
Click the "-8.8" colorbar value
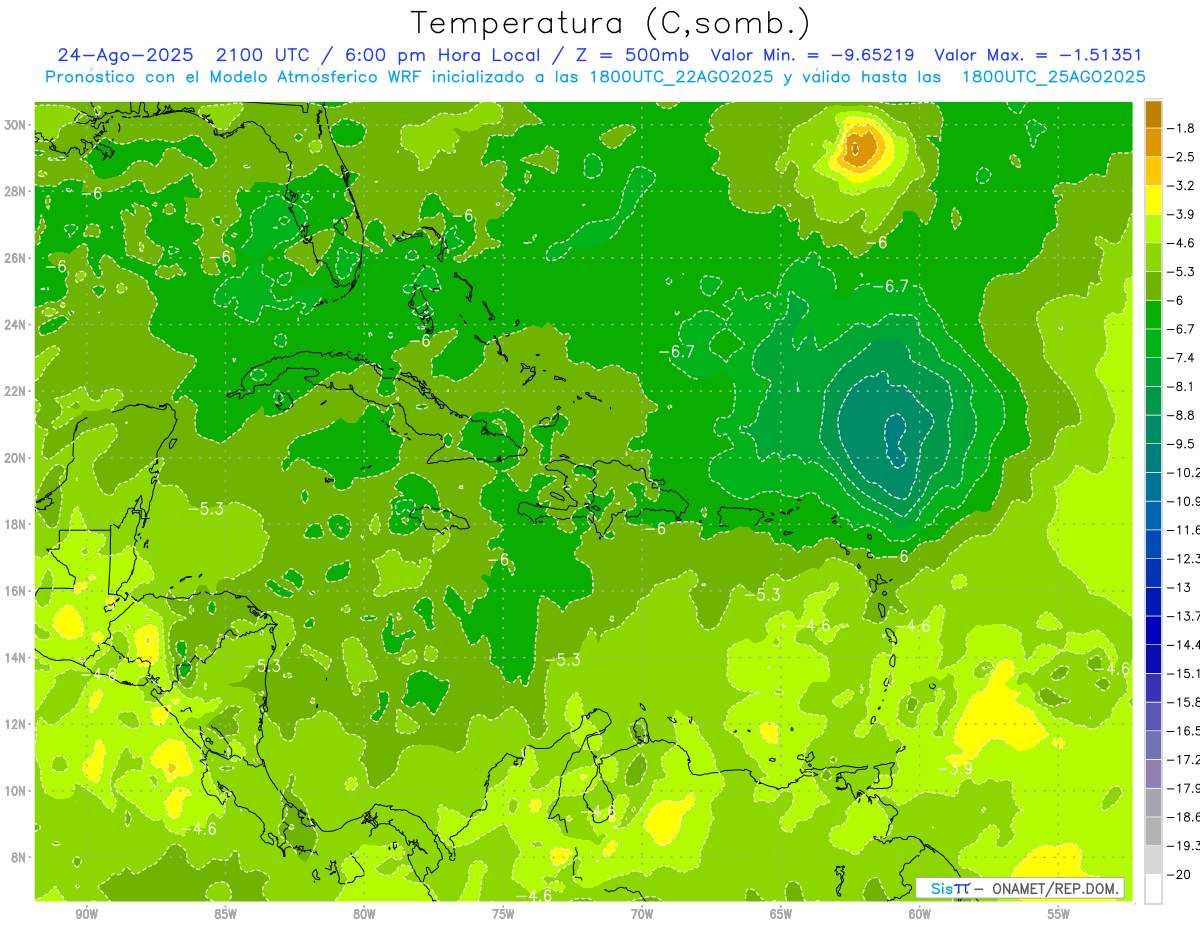[x=1182, y=415]
